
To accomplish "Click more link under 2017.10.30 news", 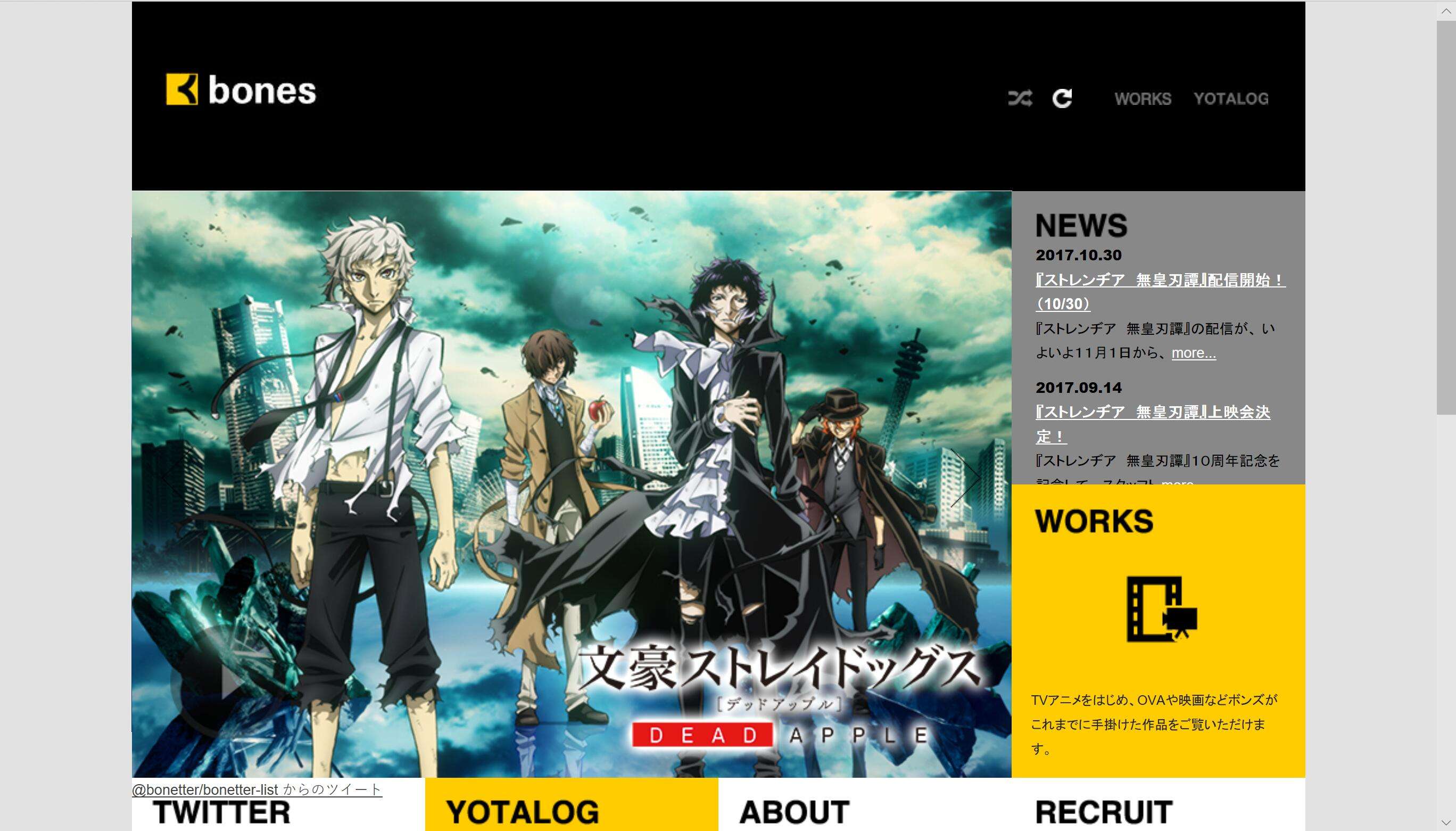I will (x=1194, y=353).
